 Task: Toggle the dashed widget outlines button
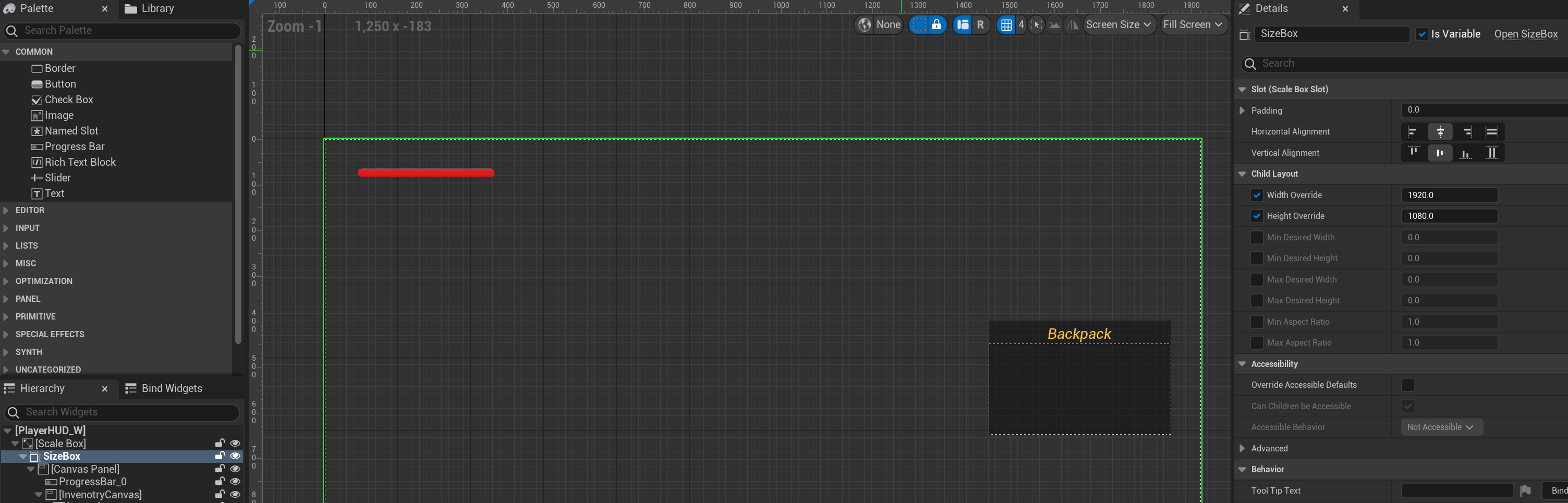(x=918, y=25)
